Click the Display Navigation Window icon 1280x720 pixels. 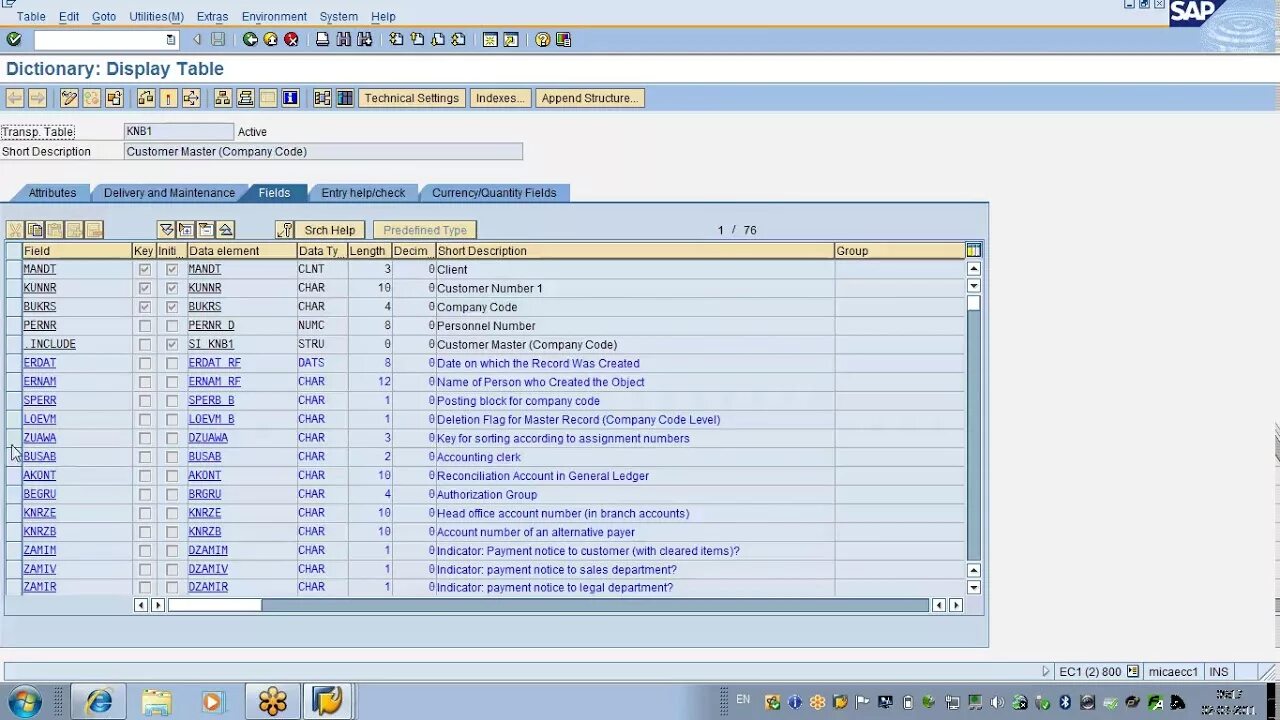pos(245,98)
